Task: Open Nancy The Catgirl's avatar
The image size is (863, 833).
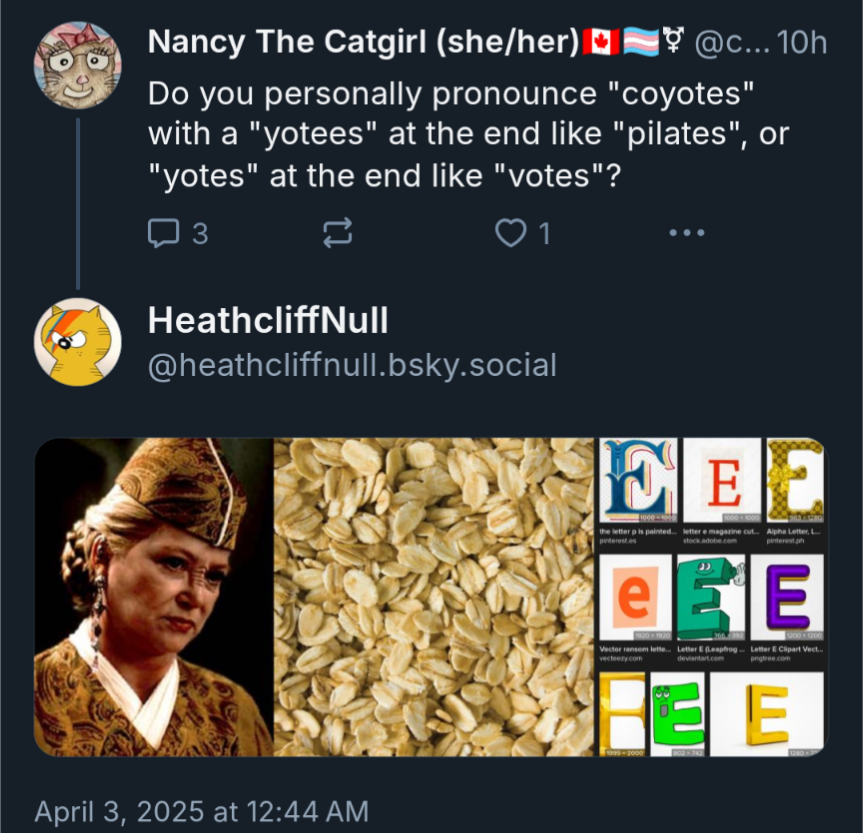Action: click(77, 65)
